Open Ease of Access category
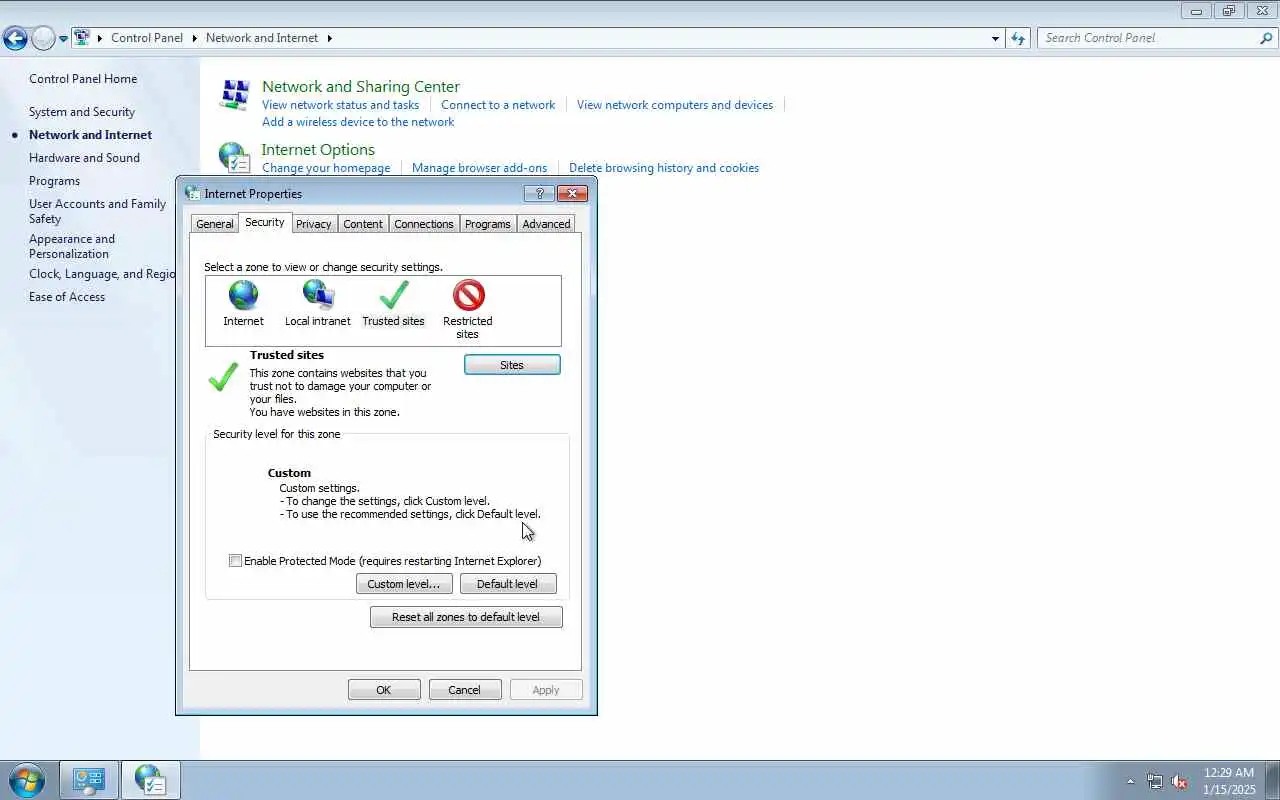Image resolution: width=1280 pixels, height=800 pixels. tap(67, 297)
